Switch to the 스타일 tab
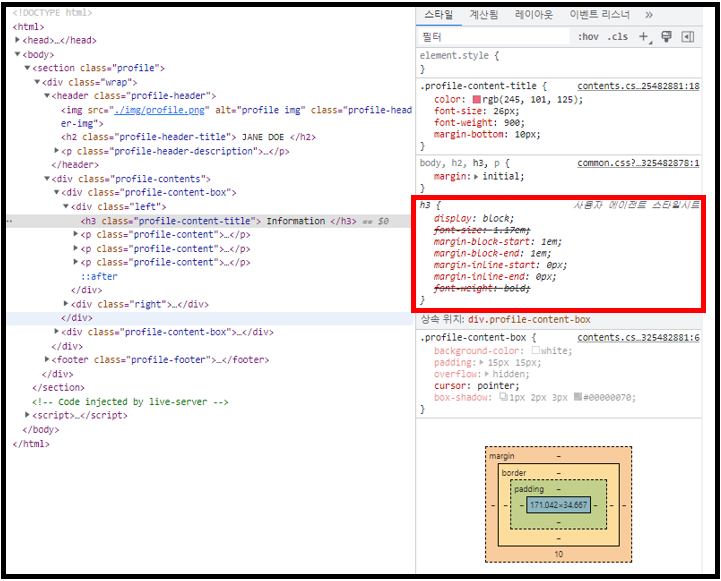The height and width of the screenshot is (581, 721). tap(438, 15)
